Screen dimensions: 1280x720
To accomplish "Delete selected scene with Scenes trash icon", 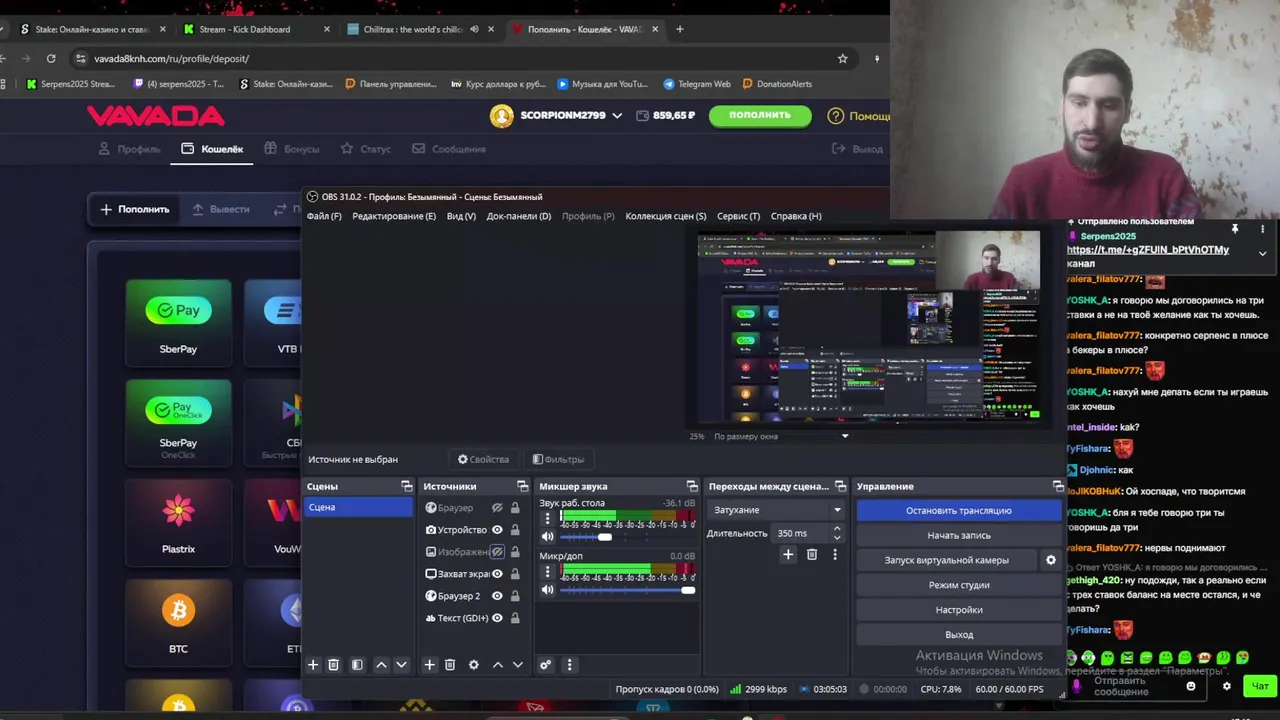I will (x=334, y=665).
